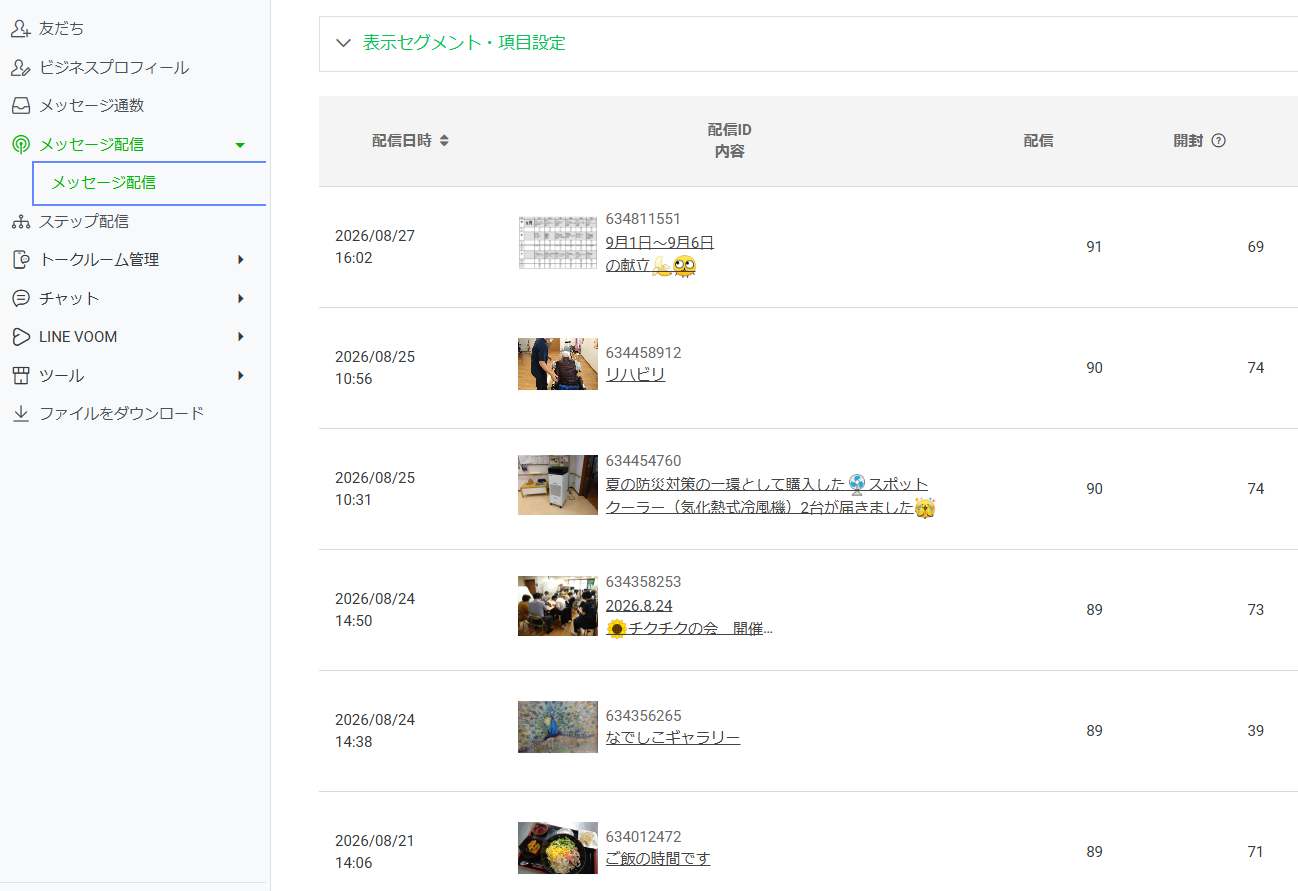Image resolution: width=1298 pixels, height=891 pixels.
Task: Click the 開封 help question mark icon
Action: [1218, 141]
